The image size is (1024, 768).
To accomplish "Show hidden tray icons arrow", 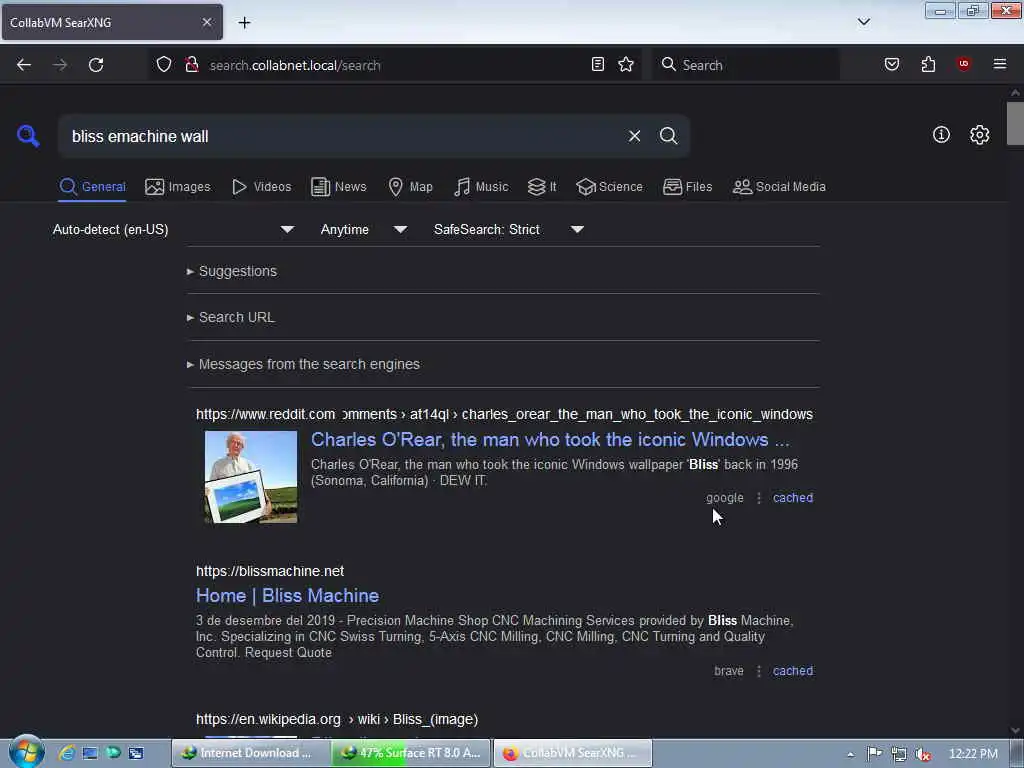I will [x=850, y=754].
